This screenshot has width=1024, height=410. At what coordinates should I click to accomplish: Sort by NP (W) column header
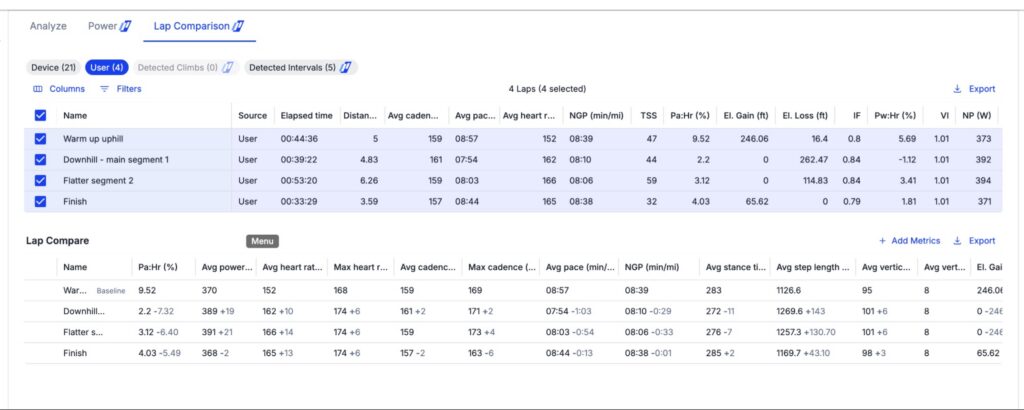(x=976, y=116)
